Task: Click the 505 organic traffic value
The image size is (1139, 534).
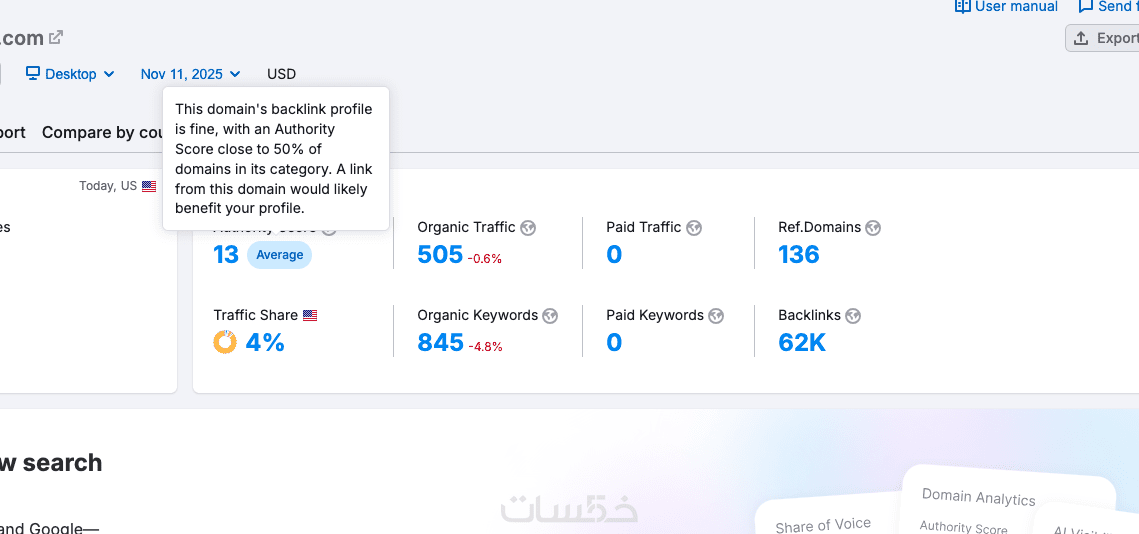Action: coord(440,255)
